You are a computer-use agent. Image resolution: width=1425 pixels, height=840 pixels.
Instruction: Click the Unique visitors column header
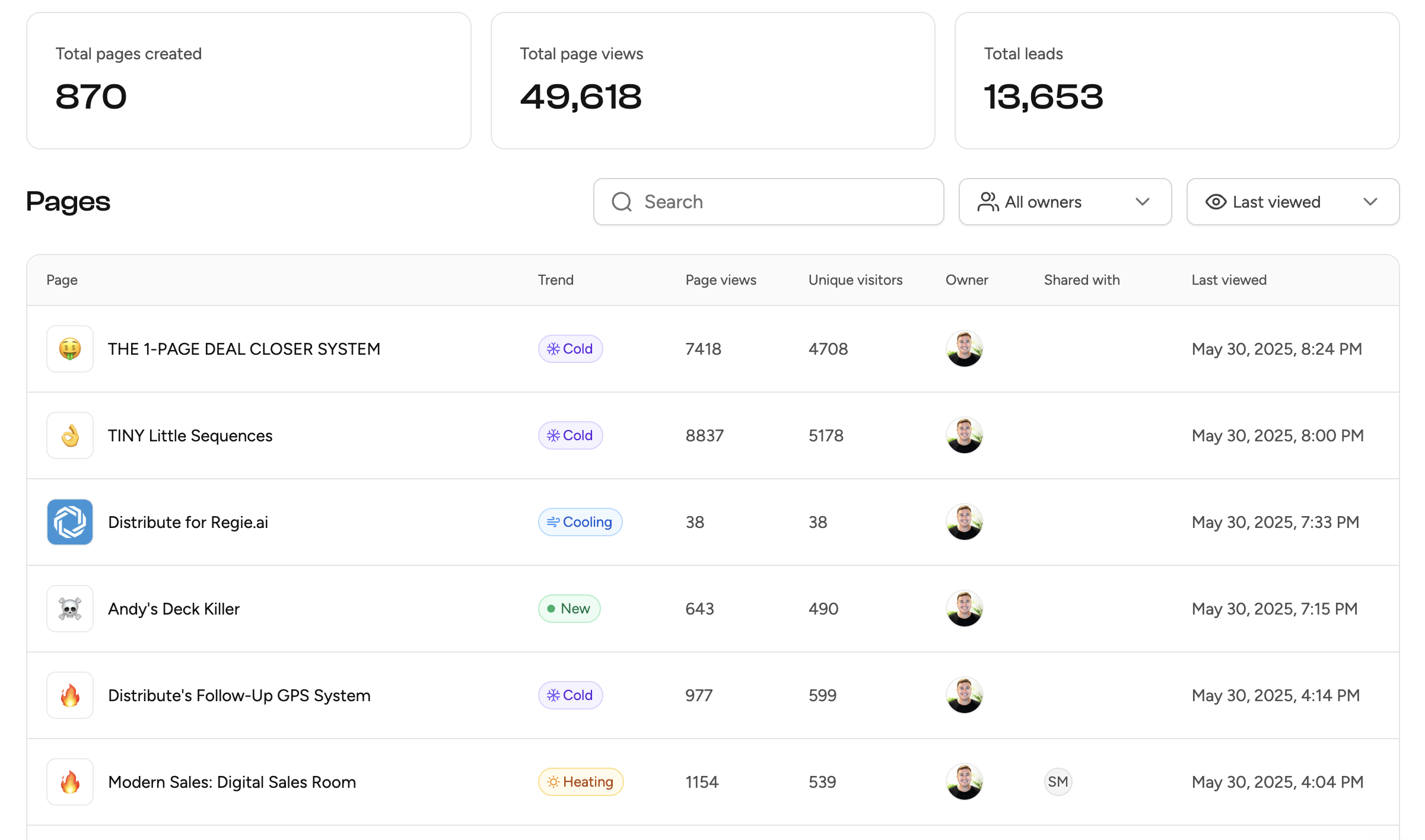(855, 279)
